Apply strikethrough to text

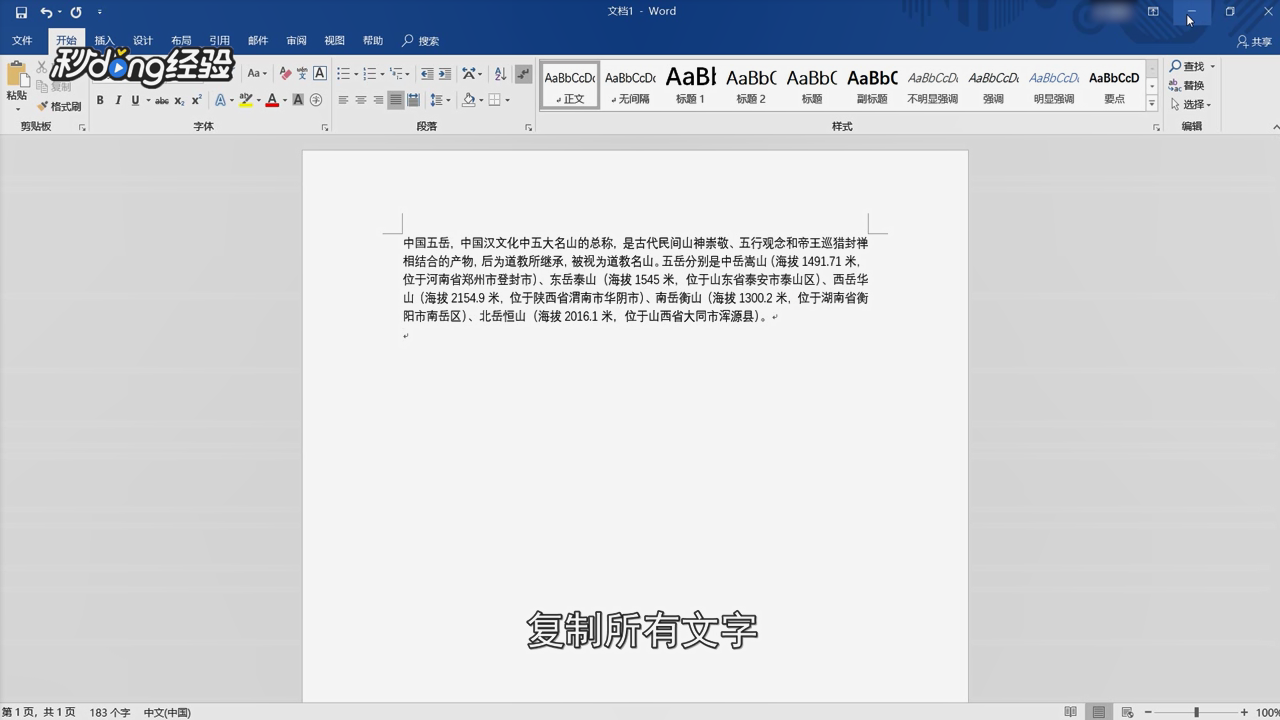(162, 100)
